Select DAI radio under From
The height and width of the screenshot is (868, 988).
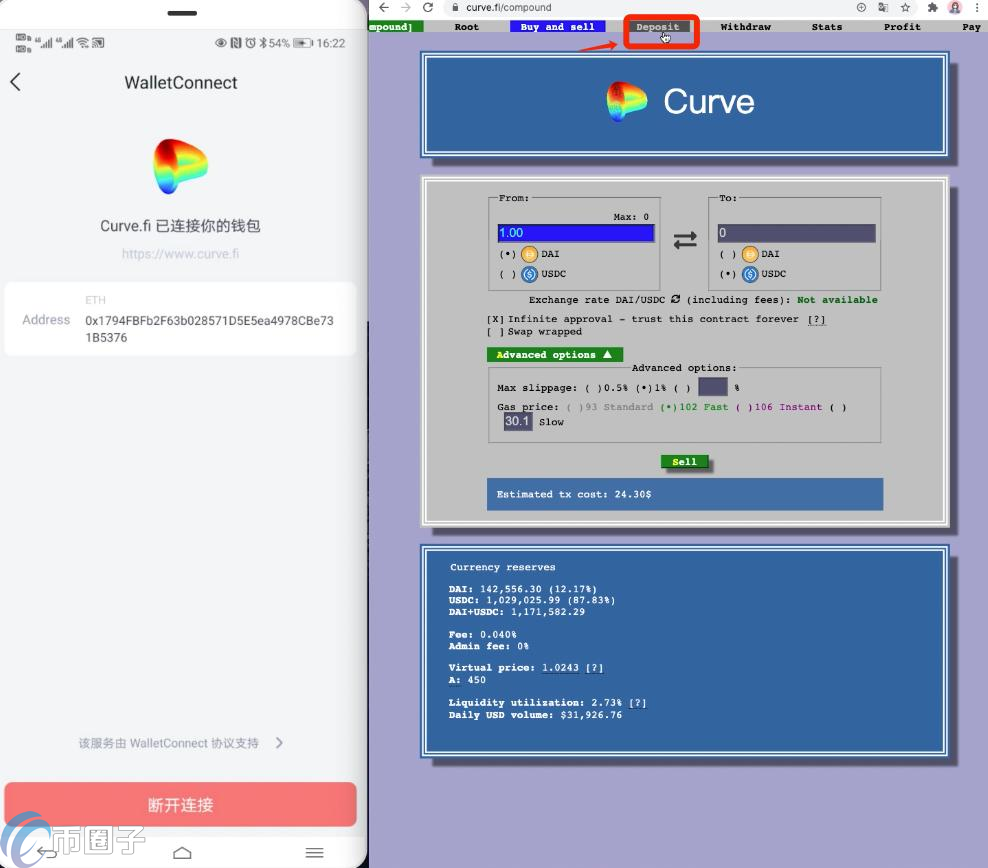pos(507,254)
